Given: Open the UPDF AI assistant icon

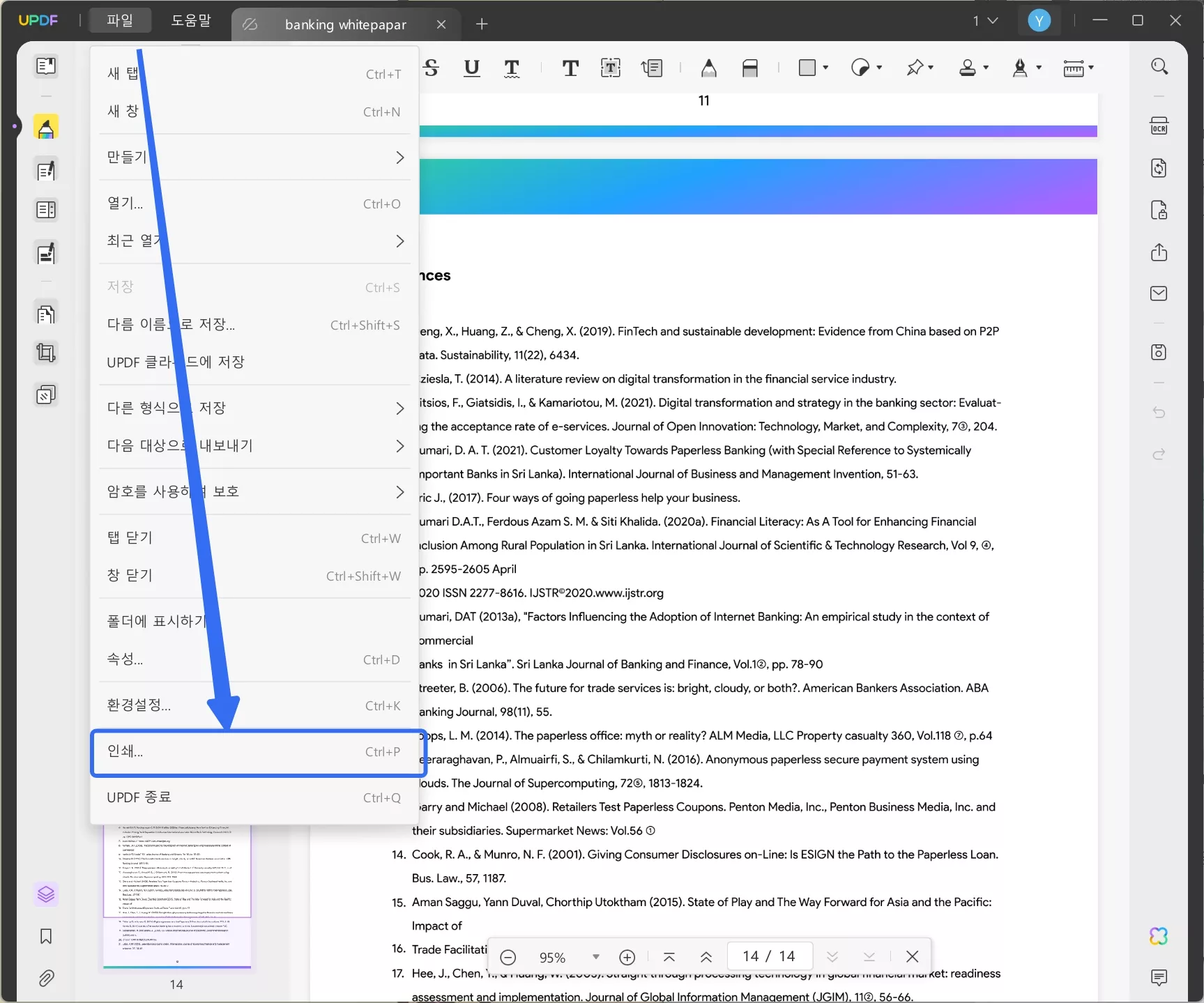Looking at the screenshot, I should click(1159, 936).
